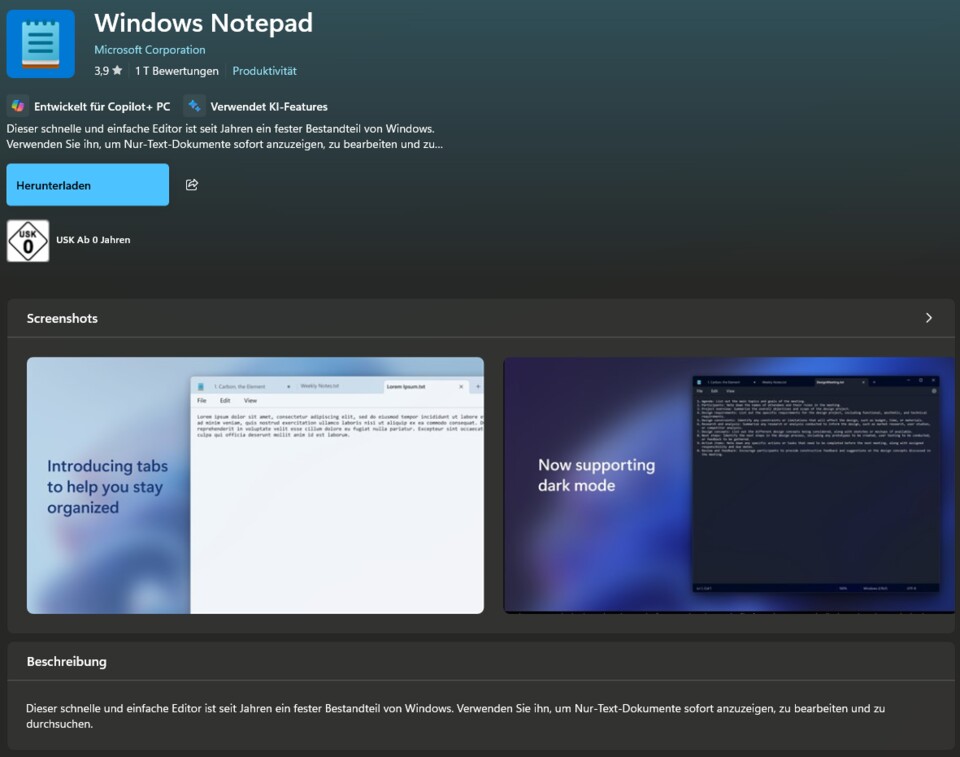The width and height of the screenshot is (960, 757).
Task: View the "1 T Bewertungen" reviews
Action: pyautogui.click(x=176, y=71)
